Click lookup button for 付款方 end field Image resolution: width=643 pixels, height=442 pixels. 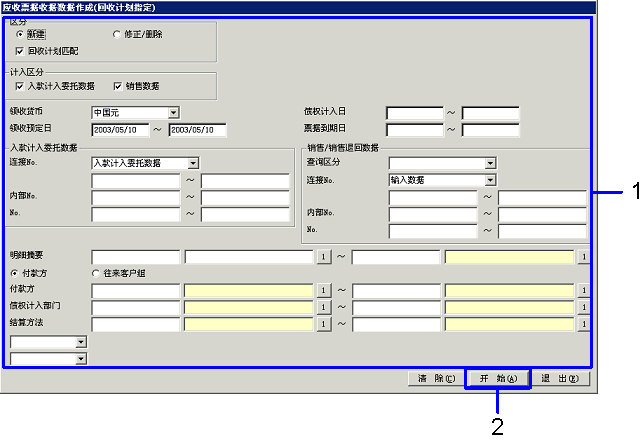point(583,290)
